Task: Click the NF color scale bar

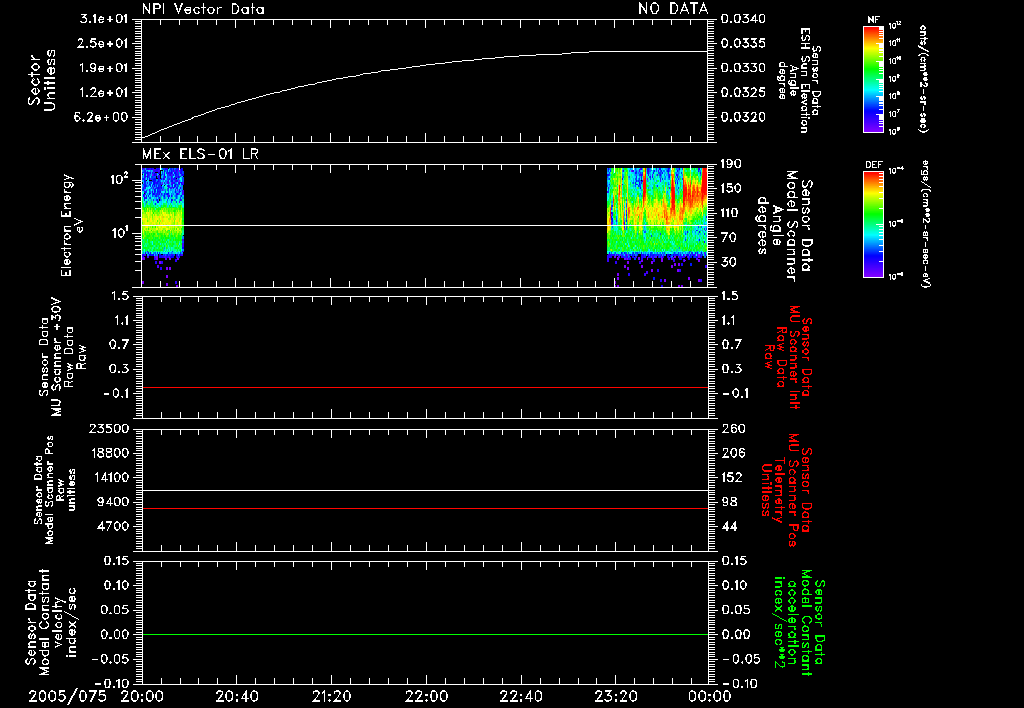Action: pos(873,78)
